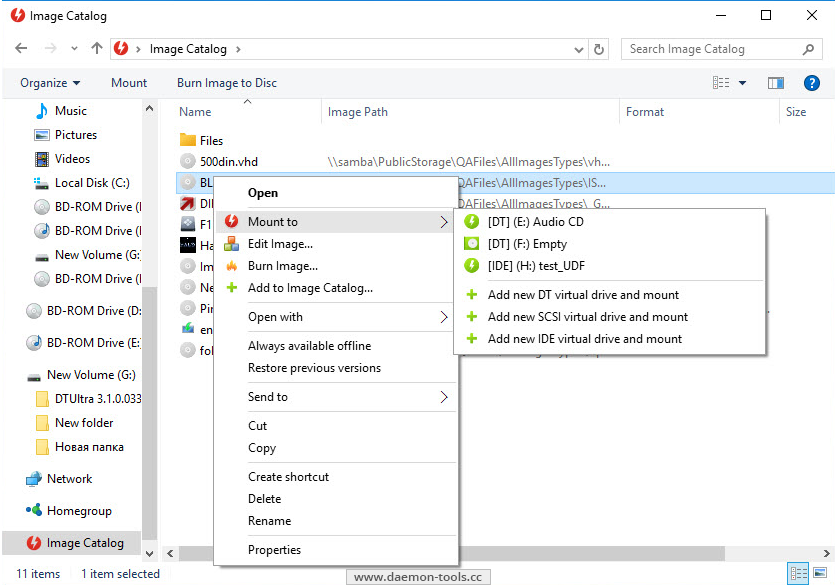Viewport: 835px width, 588px height.
Task: Open the address bar history dropdown
Action: click(x=578, y=48)
